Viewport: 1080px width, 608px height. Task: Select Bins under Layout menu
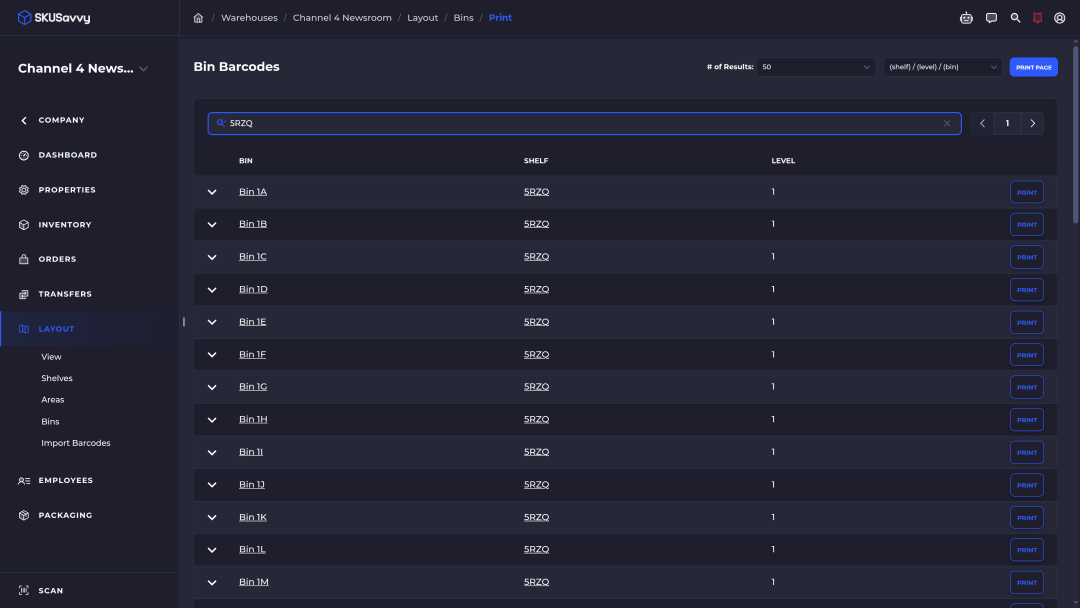tap(50, 421)
